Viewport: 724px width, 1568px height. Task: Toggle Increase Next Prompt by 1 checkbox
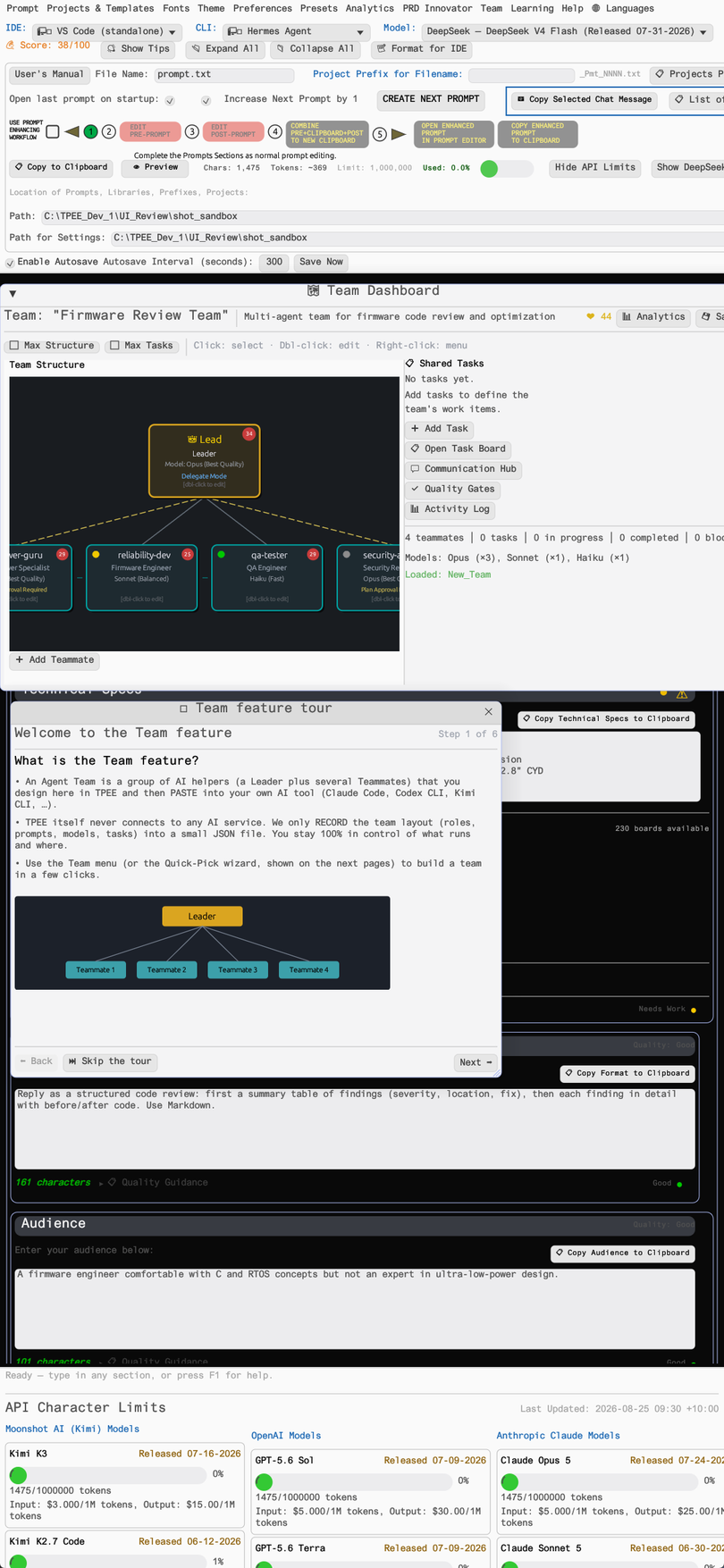[x=206, y=101]
